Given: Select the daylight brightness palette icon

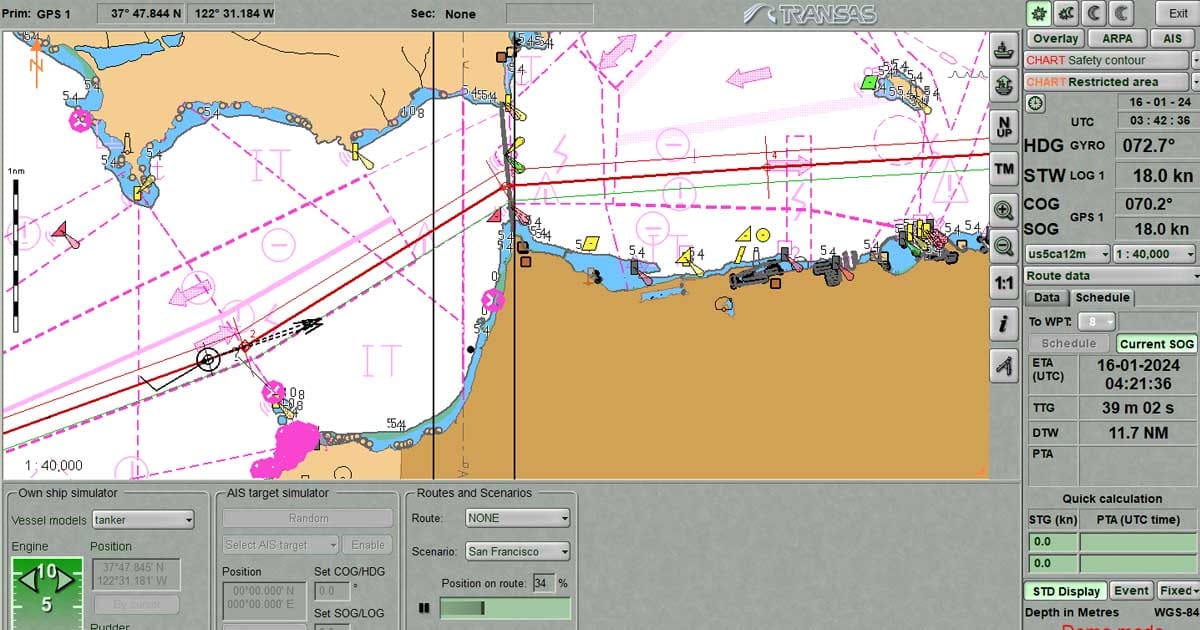Looking at the screenshot, I should click(x=1038, y=13).
